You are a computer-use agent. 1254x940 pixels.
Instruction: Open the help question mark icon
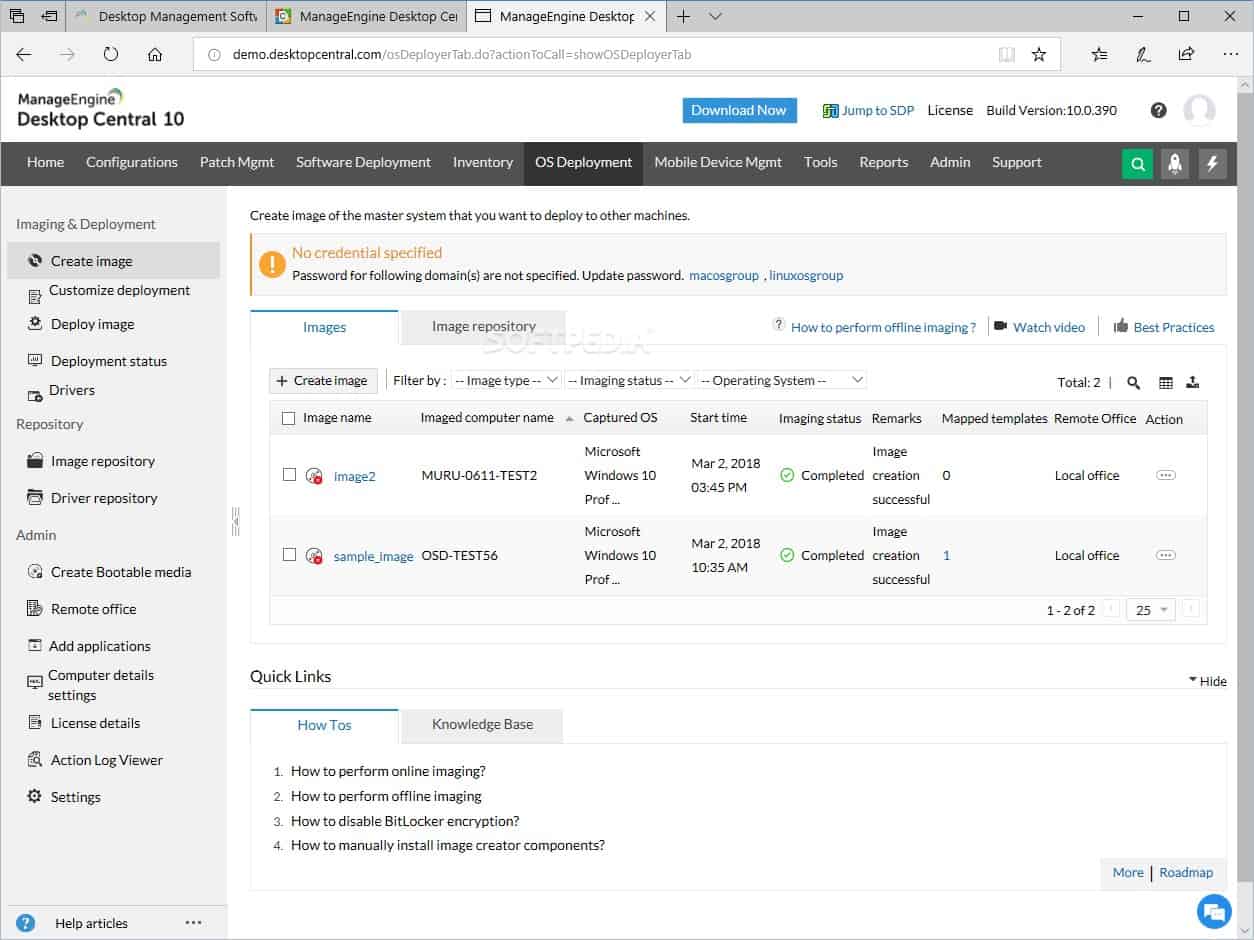[1158, 111]
